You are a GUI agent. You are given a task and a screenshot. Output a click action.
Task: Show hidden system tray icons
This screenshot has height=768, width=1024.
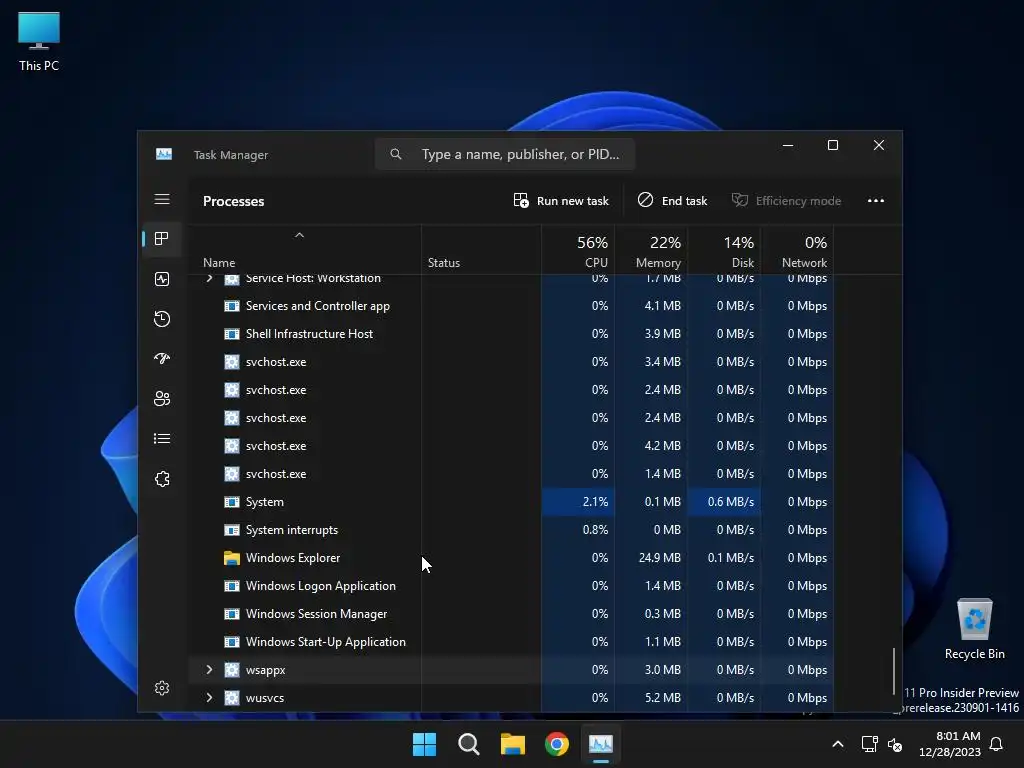click(x=838, y=744)
